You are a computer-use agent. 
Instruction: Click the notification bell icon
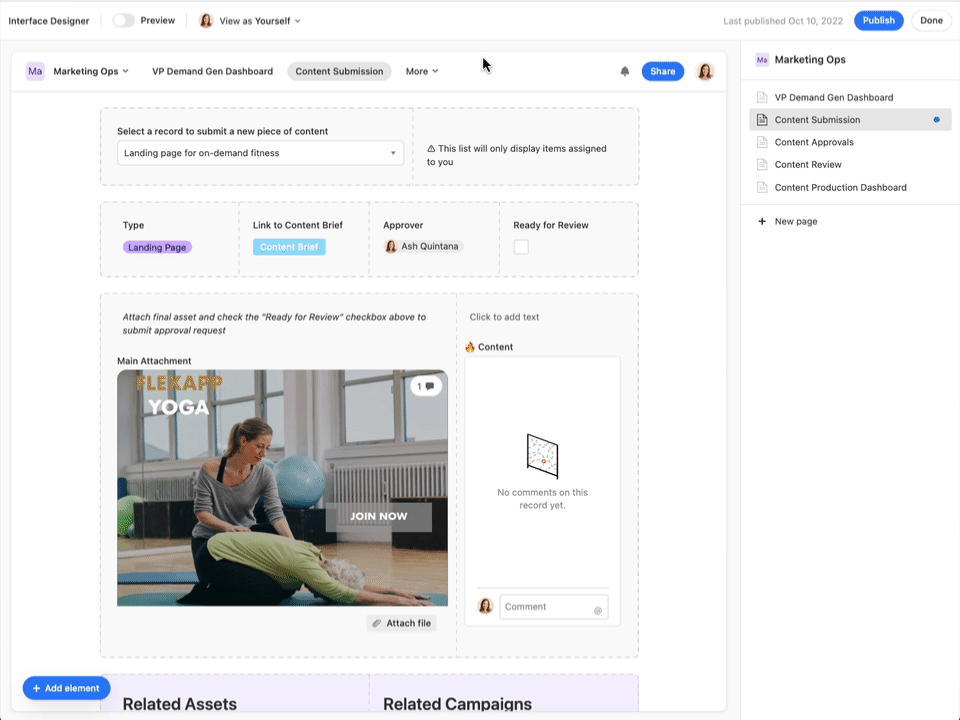point(625,71)
